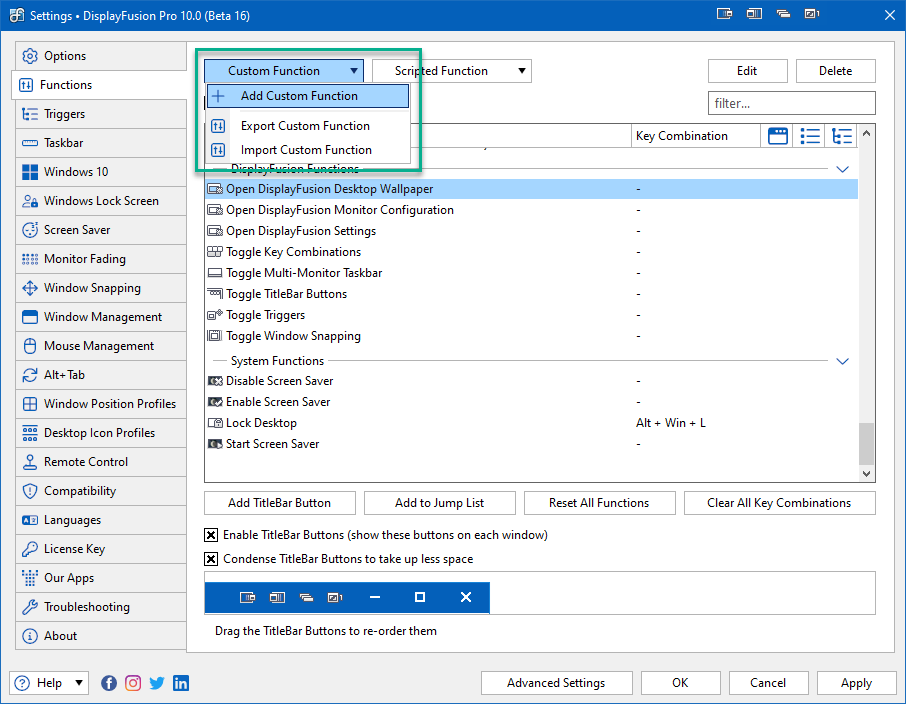Viewport: 906px width, 704px height.
Task: Click the function list vertical scrollbar thumb
Action: point(866,443)
